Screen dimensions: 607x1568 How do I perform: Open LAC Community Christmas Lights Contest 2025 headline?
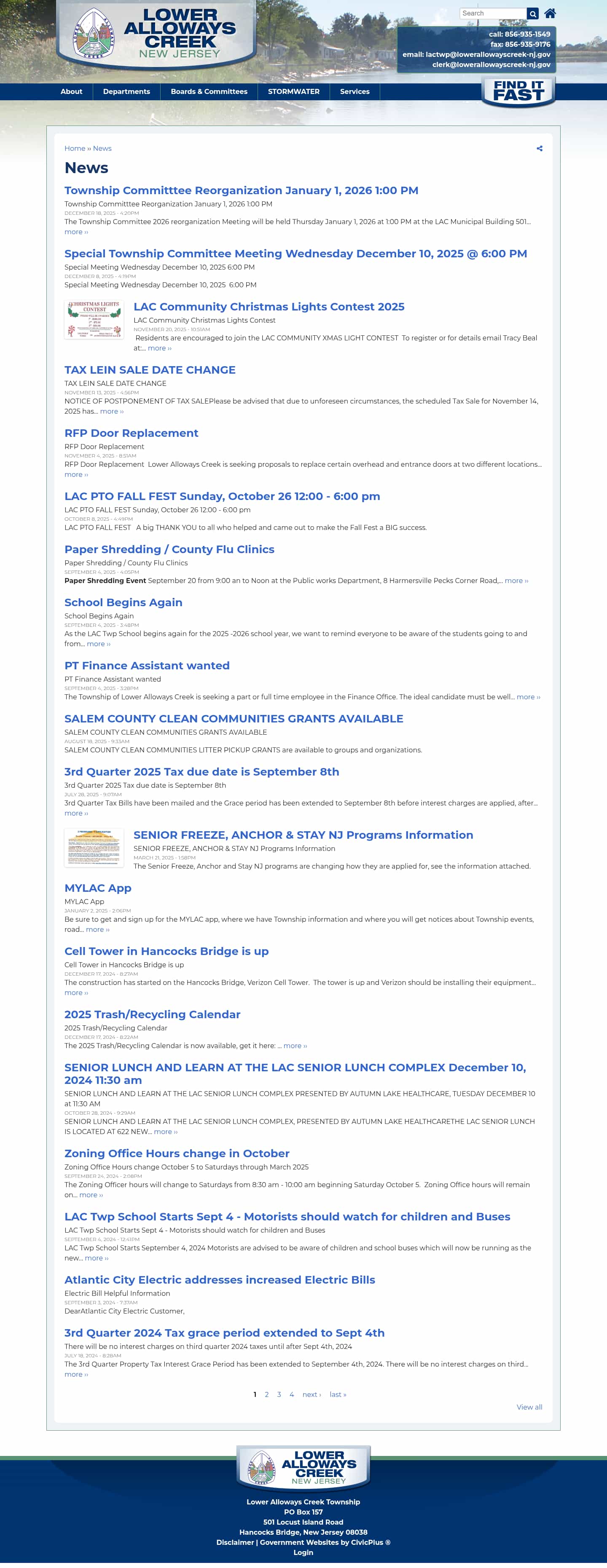click(269, 307)
